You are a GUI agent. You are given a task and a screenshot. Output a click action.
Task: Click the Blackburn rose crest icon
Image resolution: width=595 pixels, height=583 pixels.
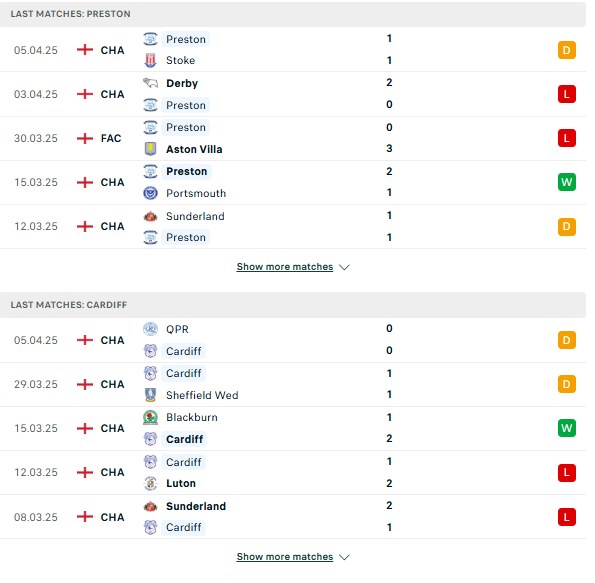coord(150,417)
